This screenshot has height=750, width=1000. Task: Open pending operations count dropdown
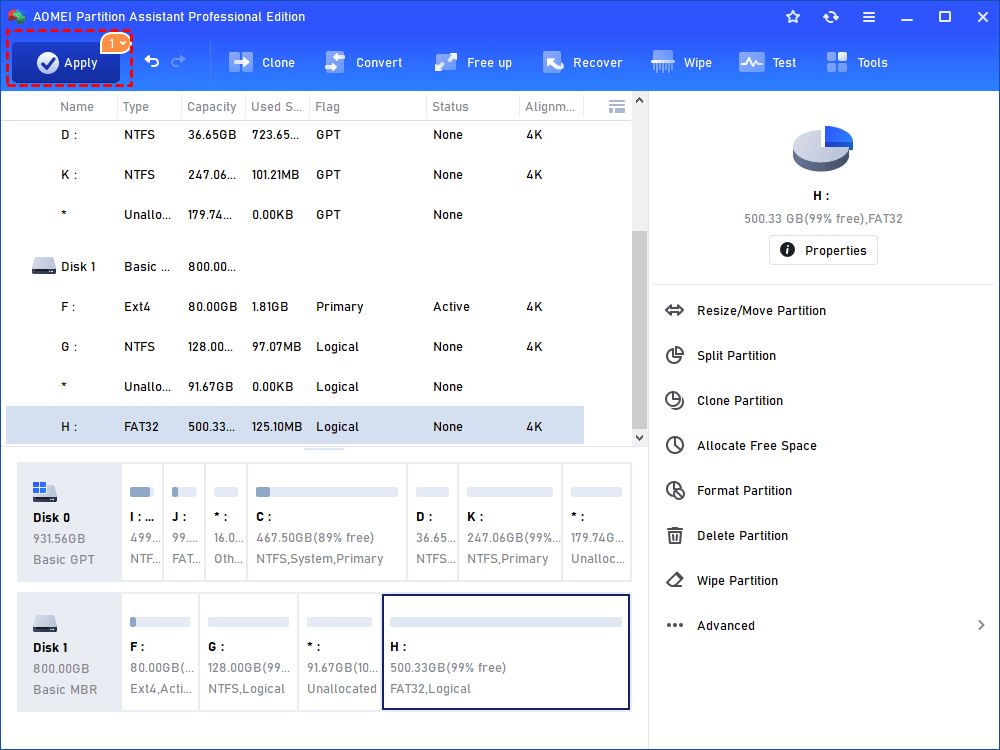click(115, 43)
